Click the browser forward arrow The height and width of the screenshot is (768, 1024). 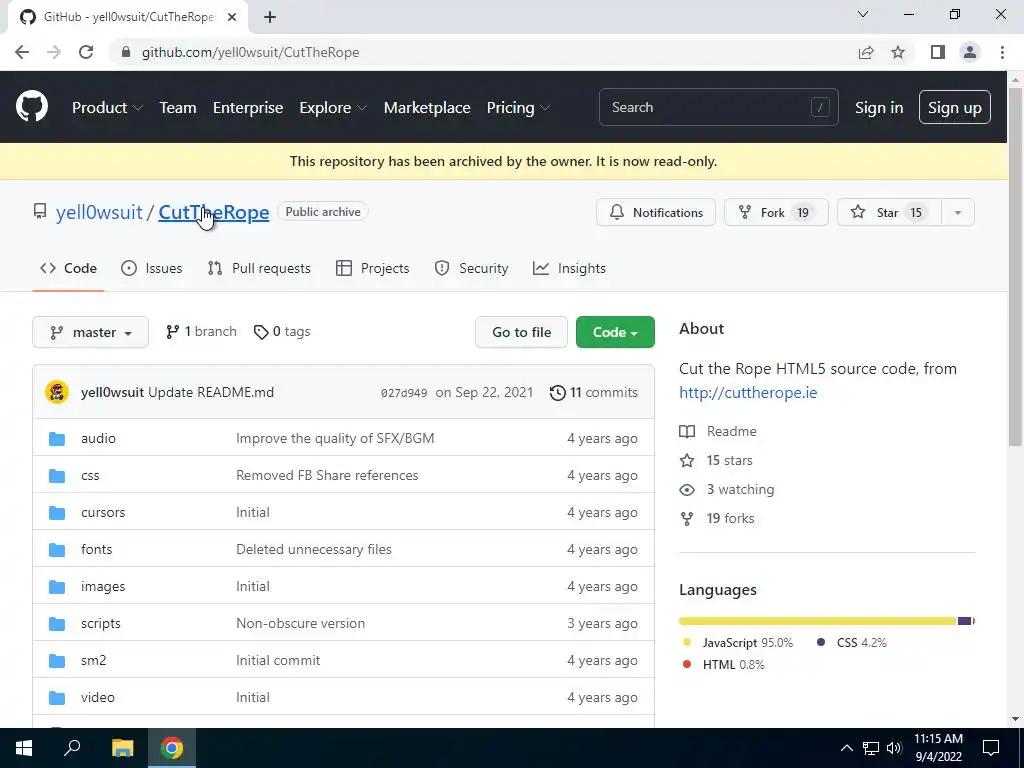[x=54, y=52]
